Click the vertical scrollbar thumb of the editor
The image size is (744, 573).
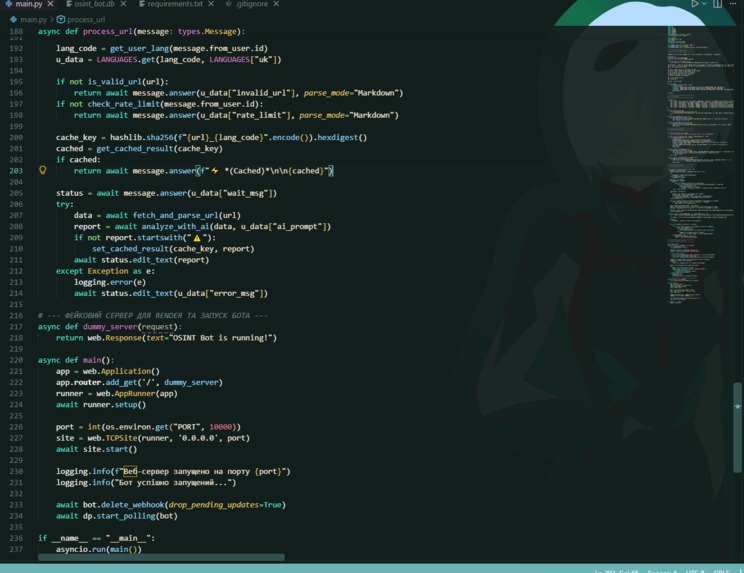click(737, 428)
